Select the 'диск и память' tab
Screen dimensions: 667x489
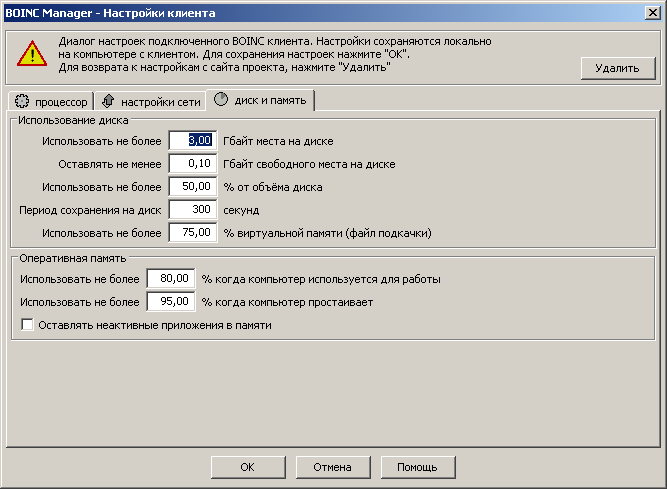click(x=271, y=100)
